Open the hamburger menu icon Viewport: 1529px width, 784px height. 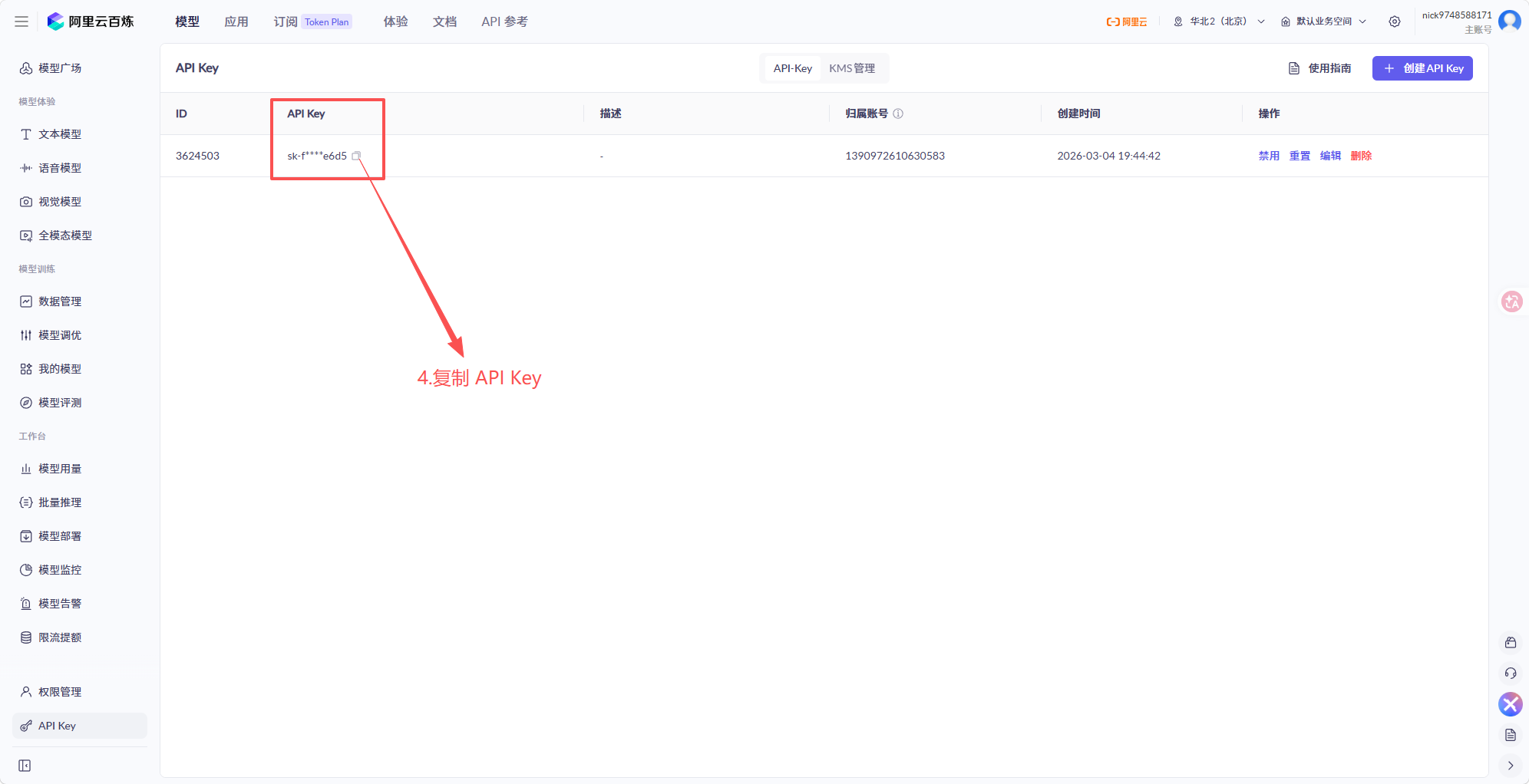(21, 21)
